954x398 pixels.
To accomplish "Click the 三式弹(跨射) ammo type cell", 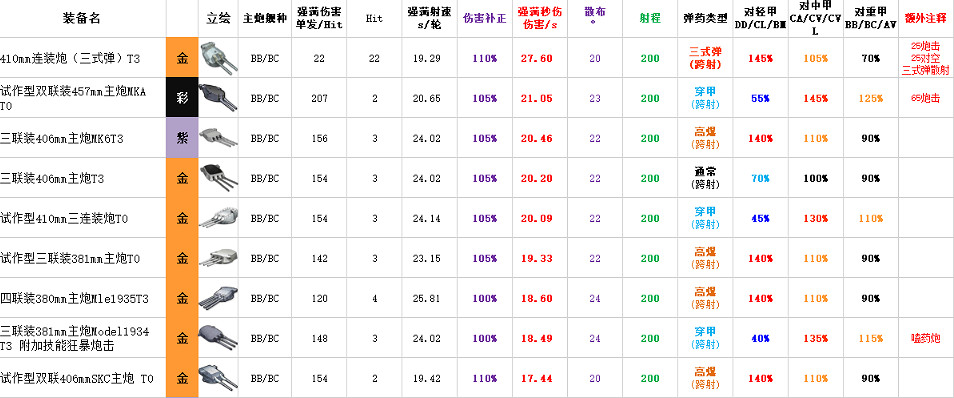I will click(x=704, y=58).
